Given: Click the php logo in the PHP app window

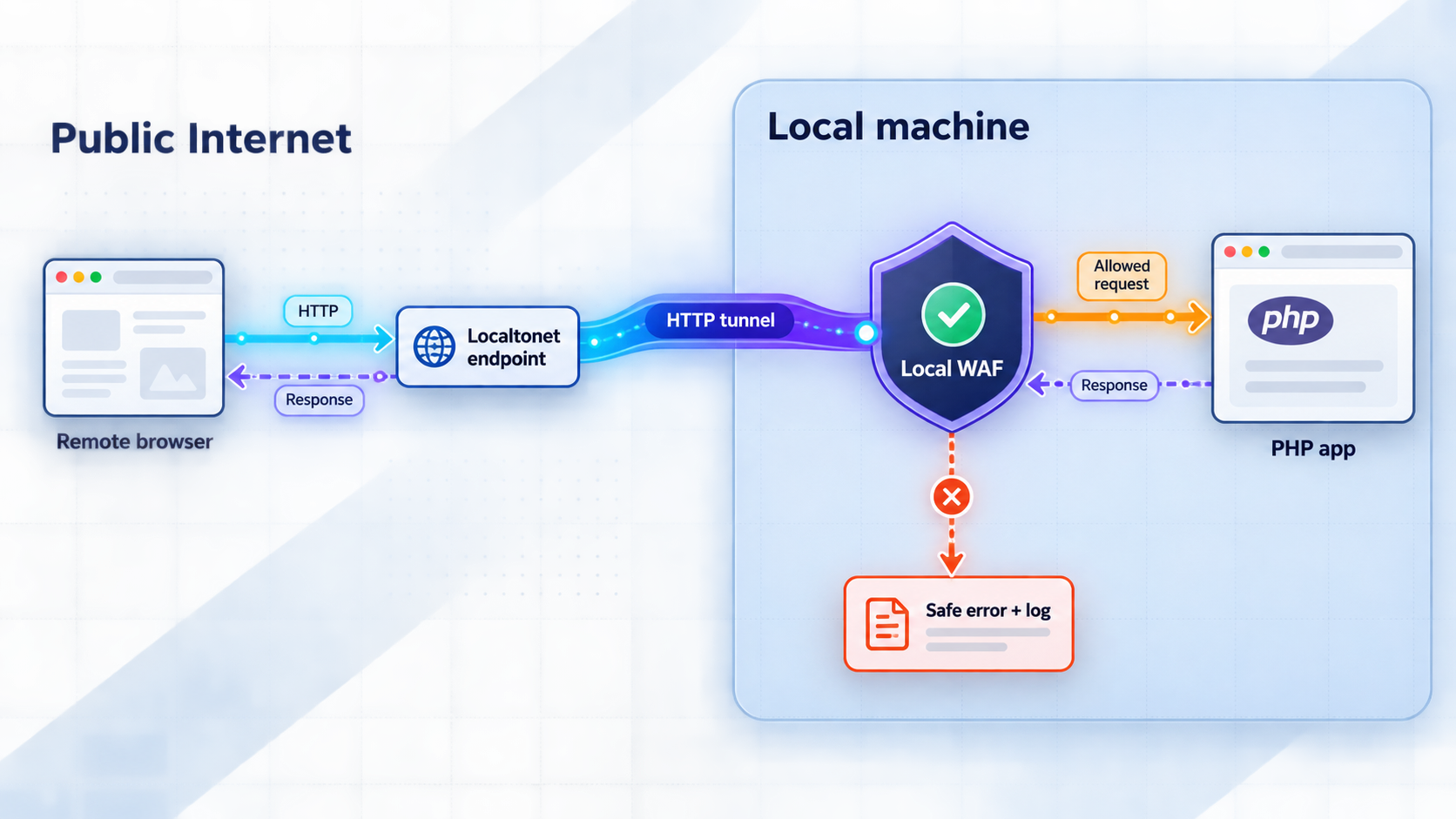Looking at the screenshot, I should pos(1290,319).
